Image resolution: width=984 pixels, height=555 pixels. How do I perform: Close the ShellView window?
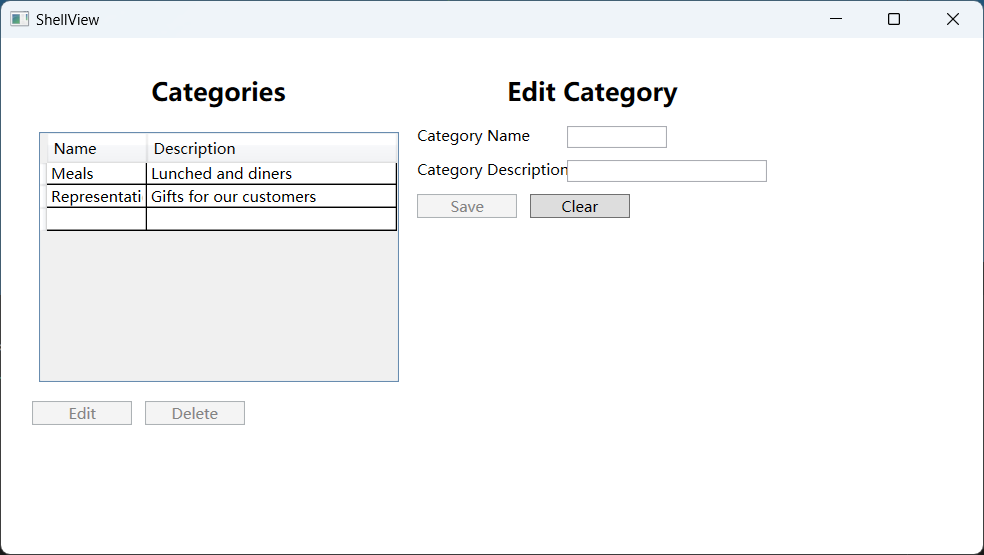[953, 19]
